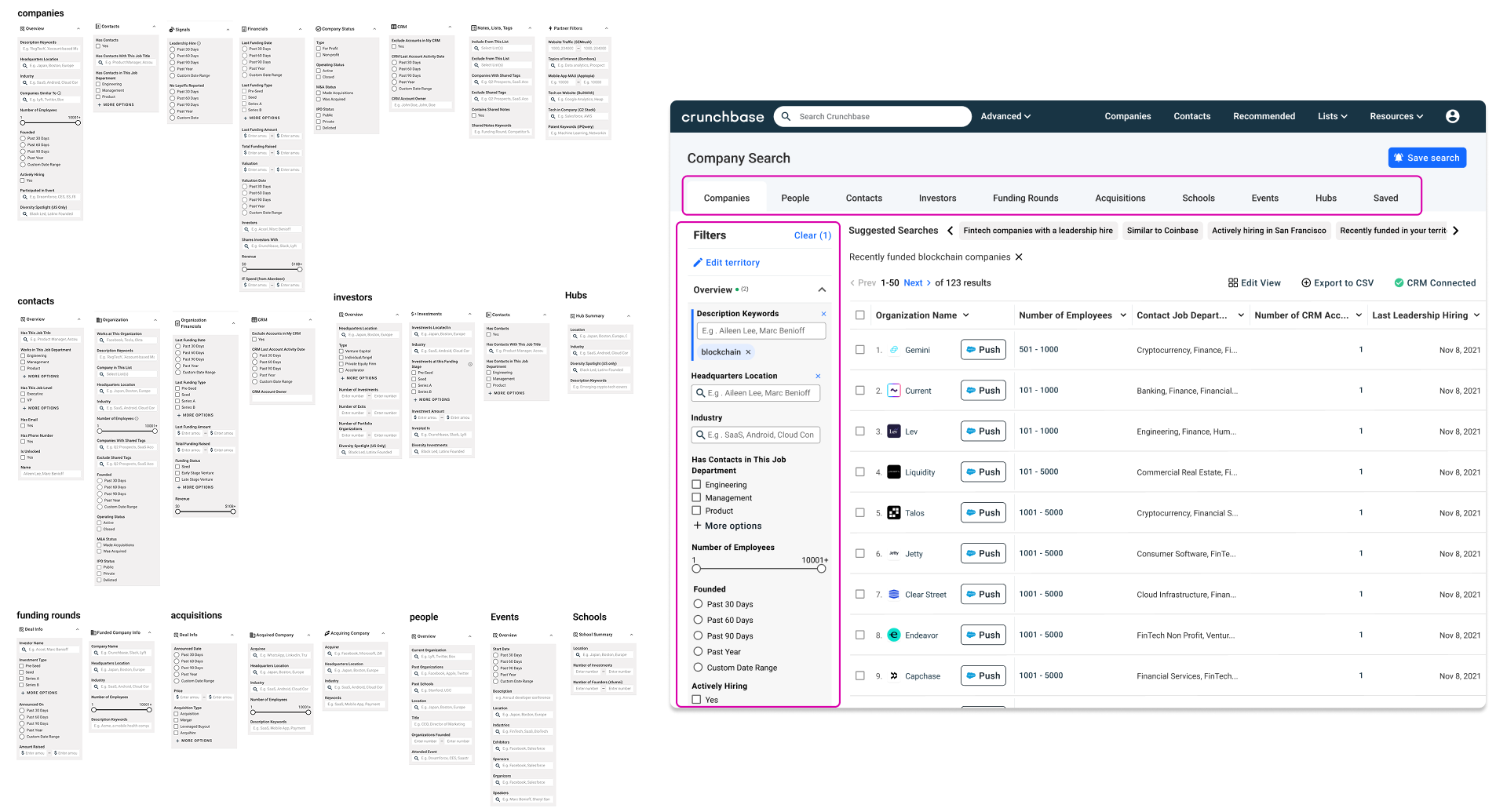Open the Organization Name column dropdown
Screen dimensions: 1507x812
966,315
